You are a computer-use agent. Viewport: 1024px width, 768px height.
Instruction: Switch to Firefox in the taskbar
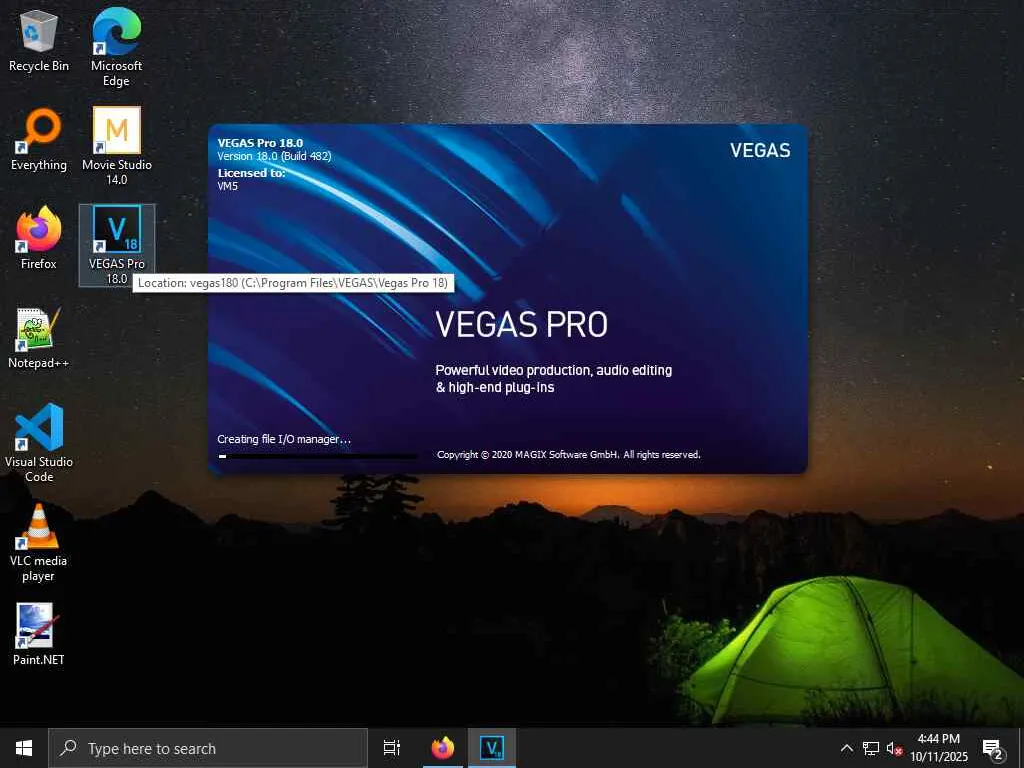pyautogui.click(x=443, y=748)
